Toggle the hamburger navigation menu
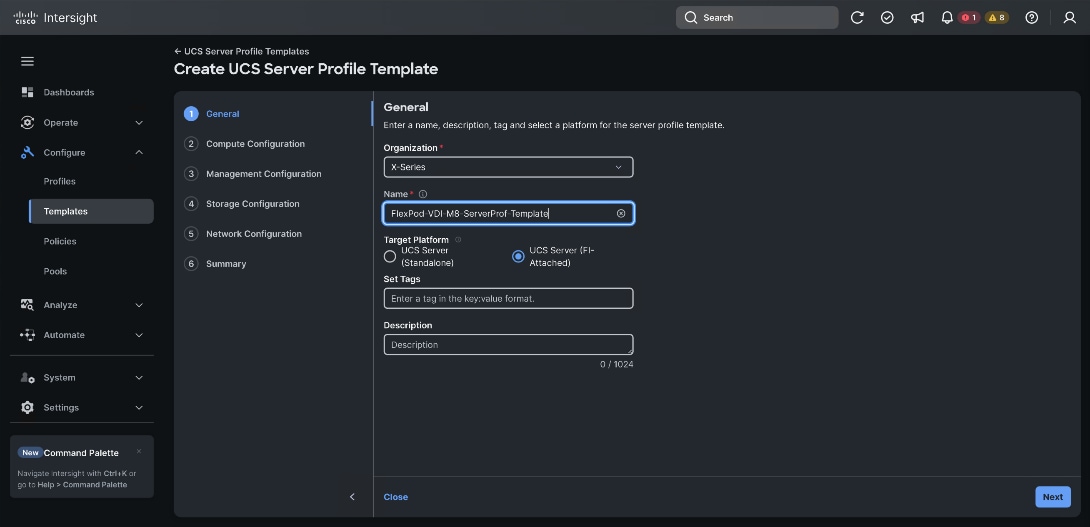Screen dimensions: 1090x527 27,61
